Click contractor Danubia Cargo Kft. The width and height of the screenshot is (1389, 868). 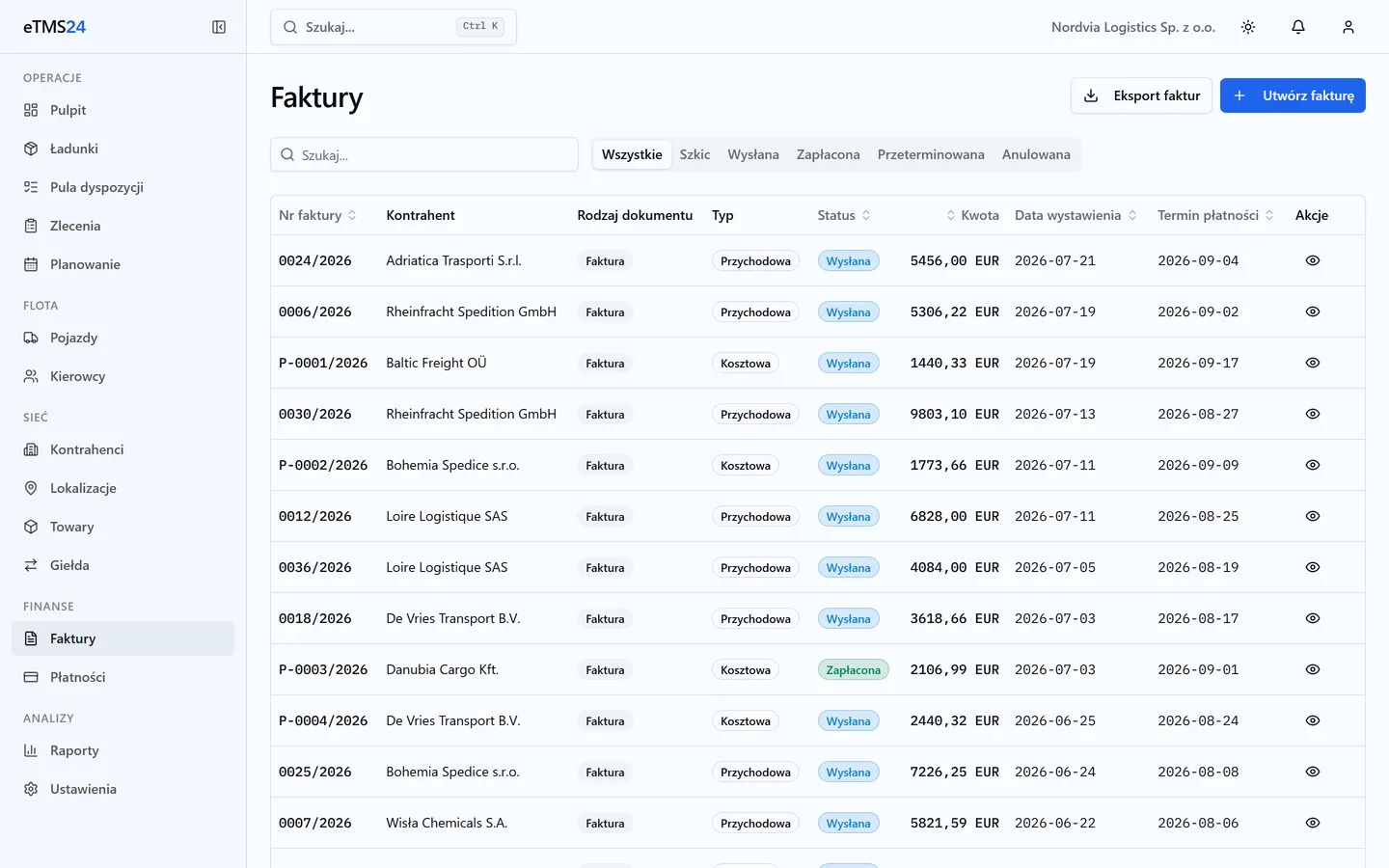(x=442, y=669)
